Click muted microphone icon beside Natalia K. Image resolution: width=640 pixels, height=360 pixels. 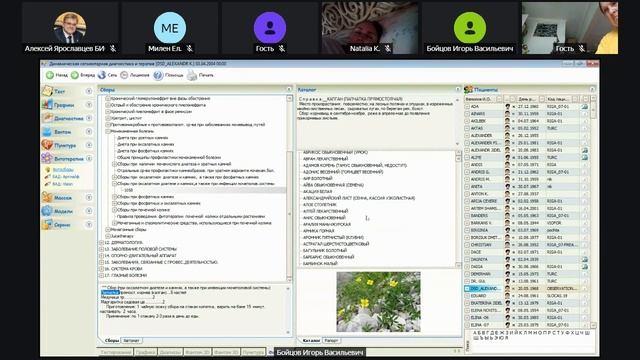(387, 49)
